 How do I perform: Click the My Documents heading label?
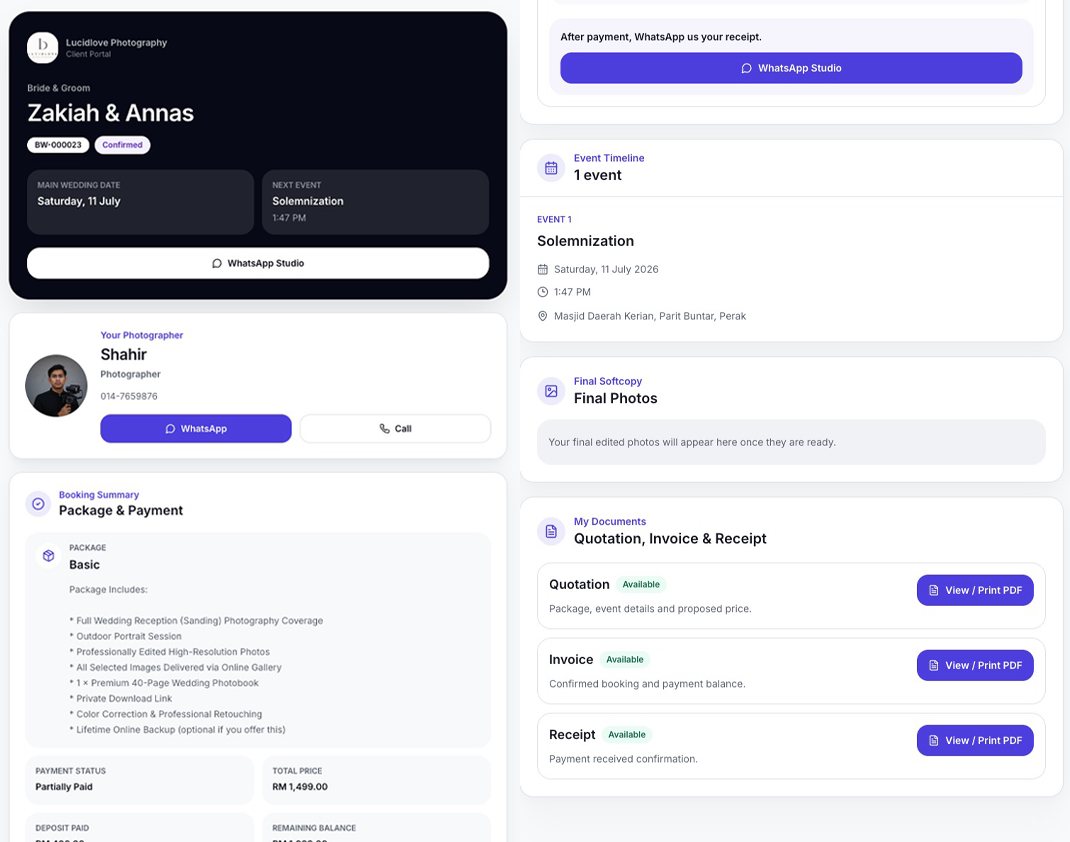pyautogui.click(x=610, y=521)
